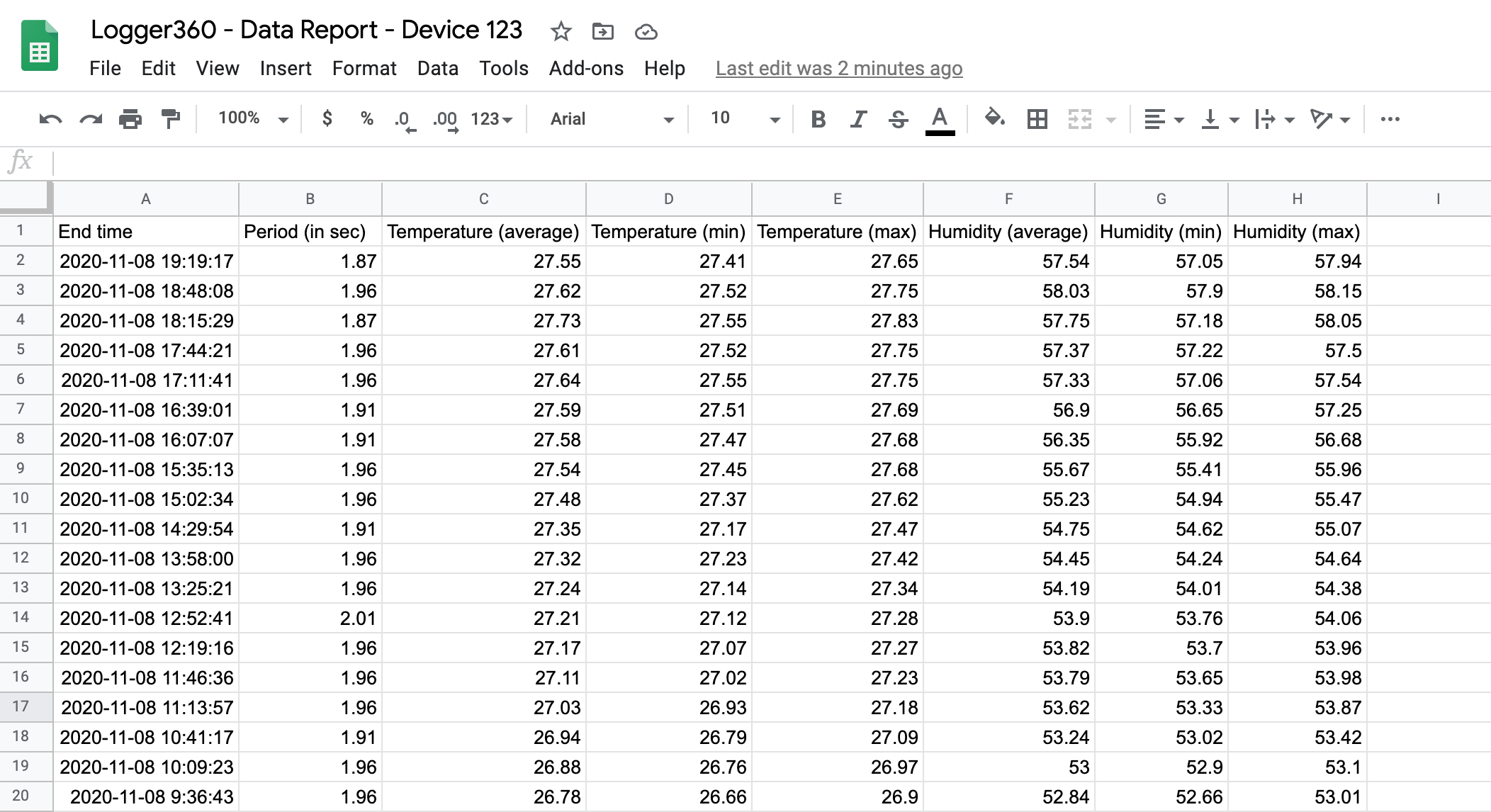The height and width of the screenshot is (812, 1491).
Task: Select cell '2020-11-08 9:36:43'
Action: [146, 797]
